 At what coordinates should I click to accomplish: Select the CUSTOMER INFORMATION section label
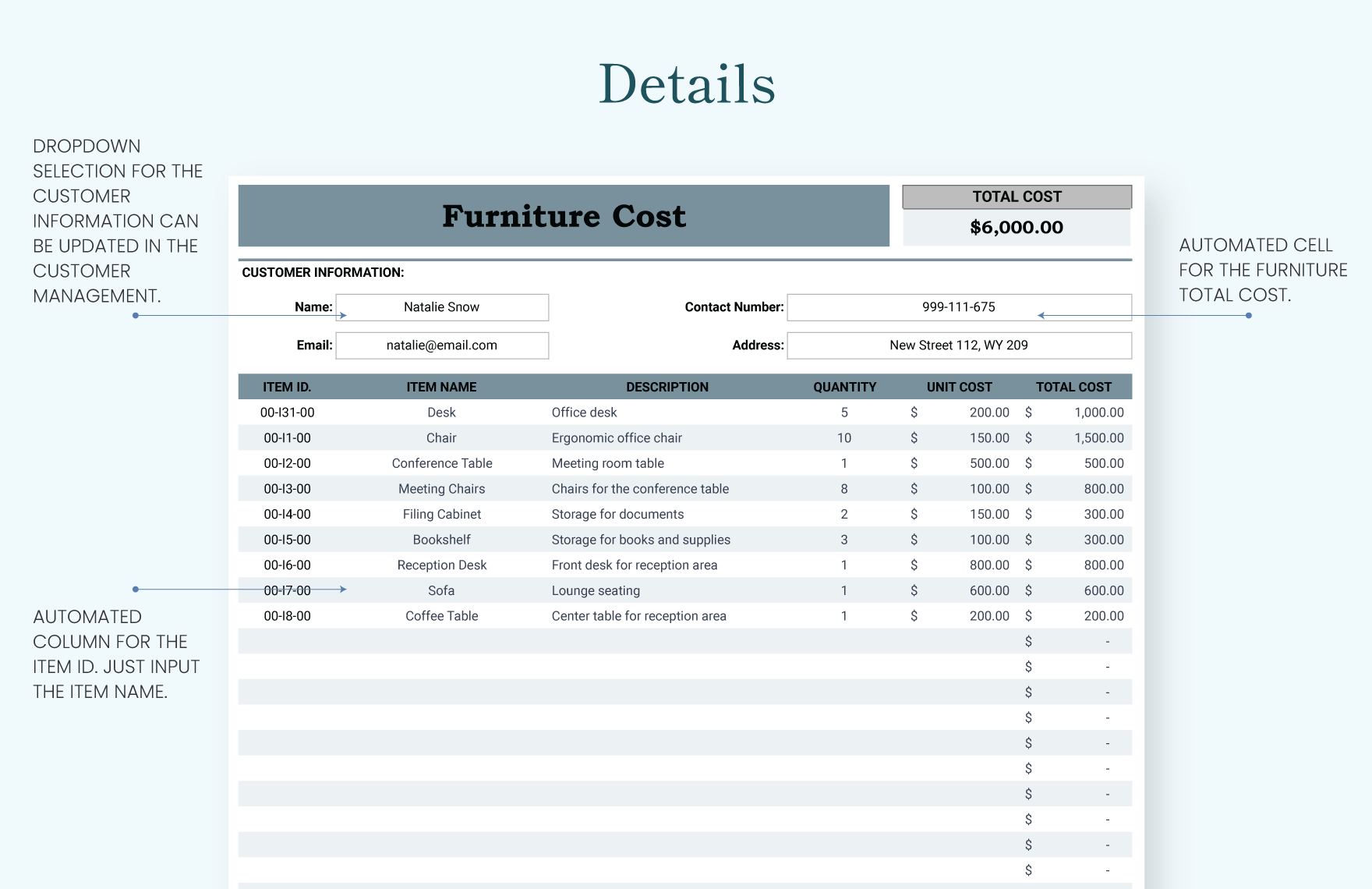pyautogui.click(x=322, y=272)
